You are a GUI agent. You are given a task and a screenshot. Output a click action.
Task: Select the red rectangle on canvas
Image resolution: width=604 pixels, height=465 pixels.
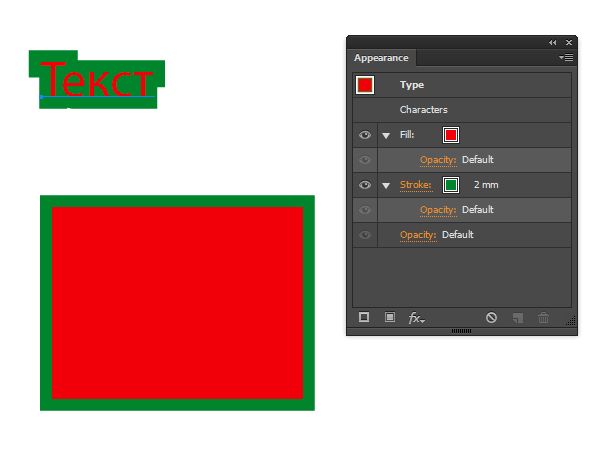tap(177, 303)
